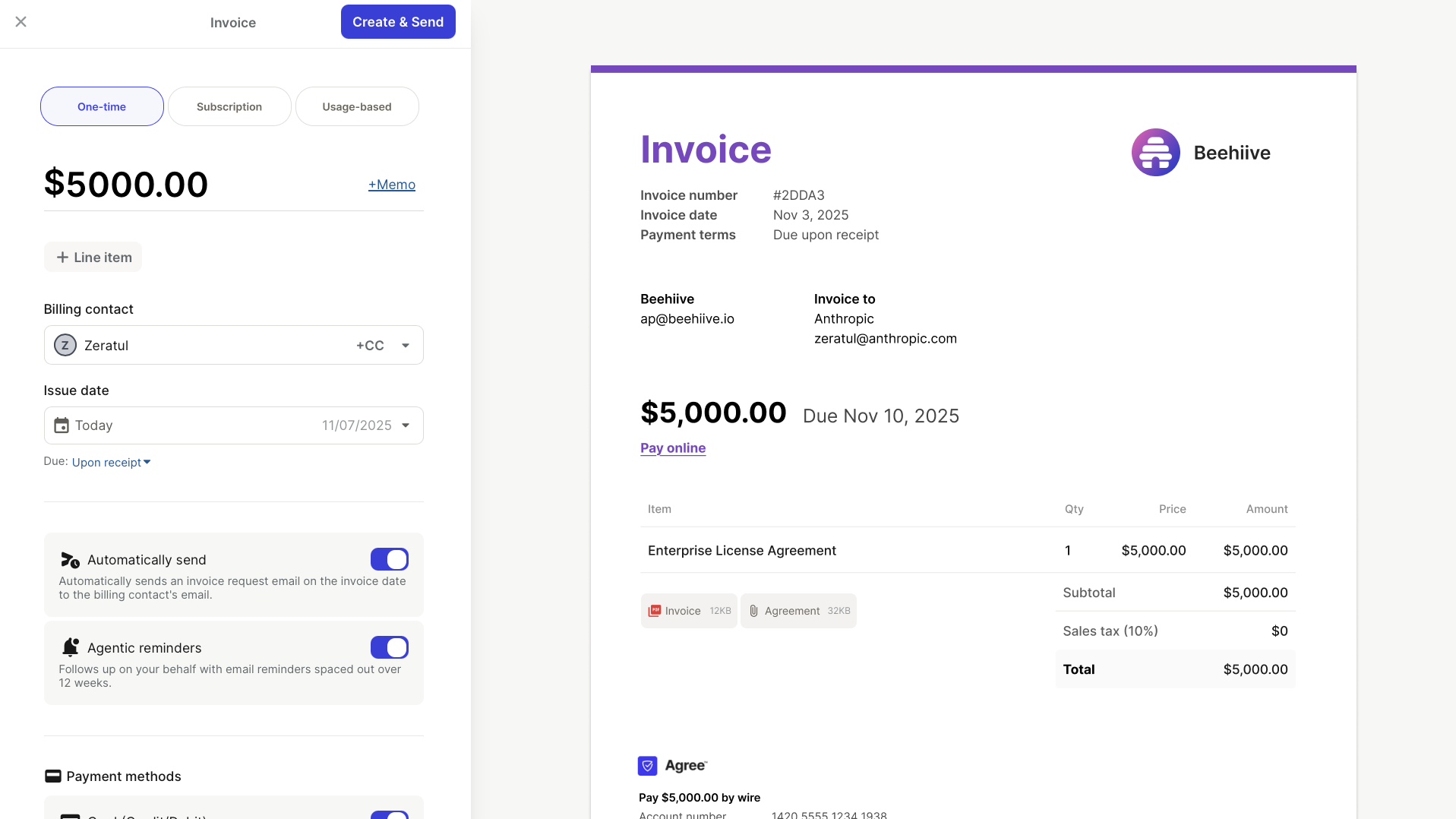This screenshot has width=1456, height=819.
Task: Click the ap@beehiive.io email address
Action: (x=687, y=318)
